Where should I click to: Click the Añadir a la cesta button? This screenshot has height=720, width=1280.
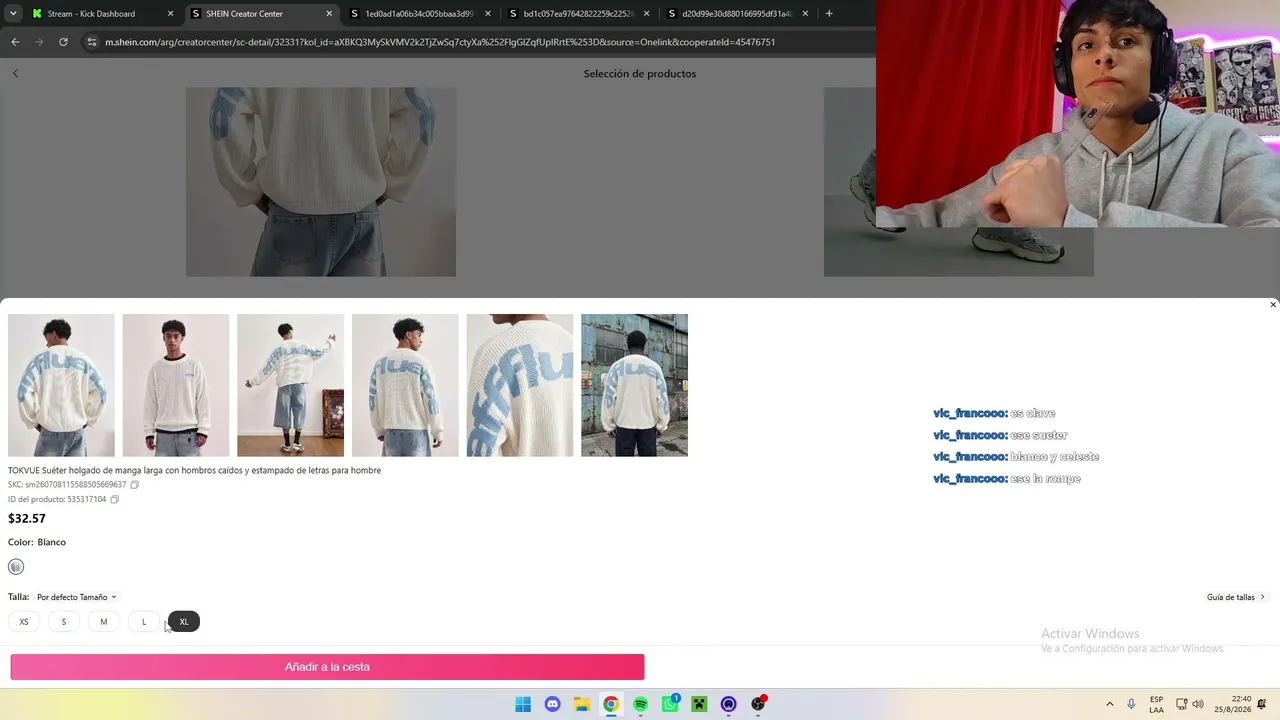pyautogui.click(x=327, y=667)
